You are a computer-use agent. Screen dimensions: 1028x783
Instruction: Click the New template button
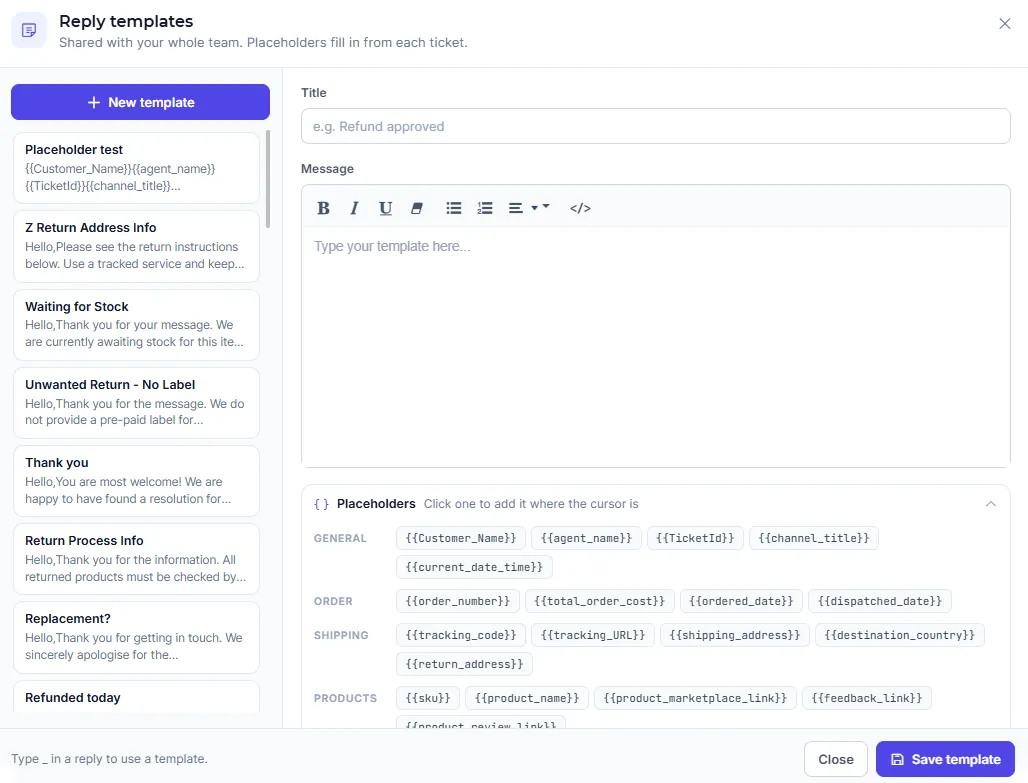click(x=140, y=102)
